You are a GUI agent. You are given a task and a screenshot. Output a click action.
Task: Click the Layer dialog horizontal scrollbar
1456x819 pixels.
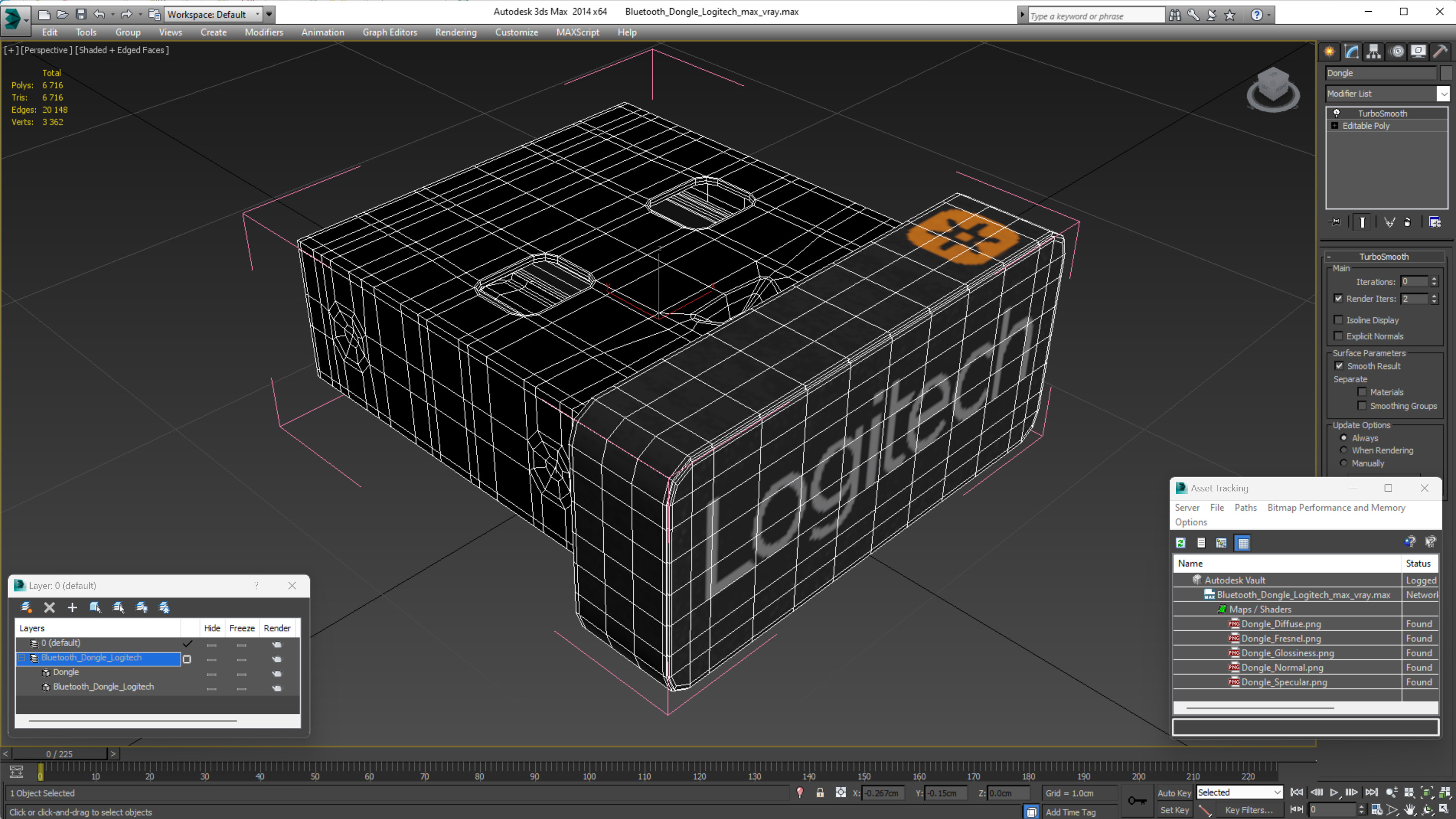[x=133, y=721]
